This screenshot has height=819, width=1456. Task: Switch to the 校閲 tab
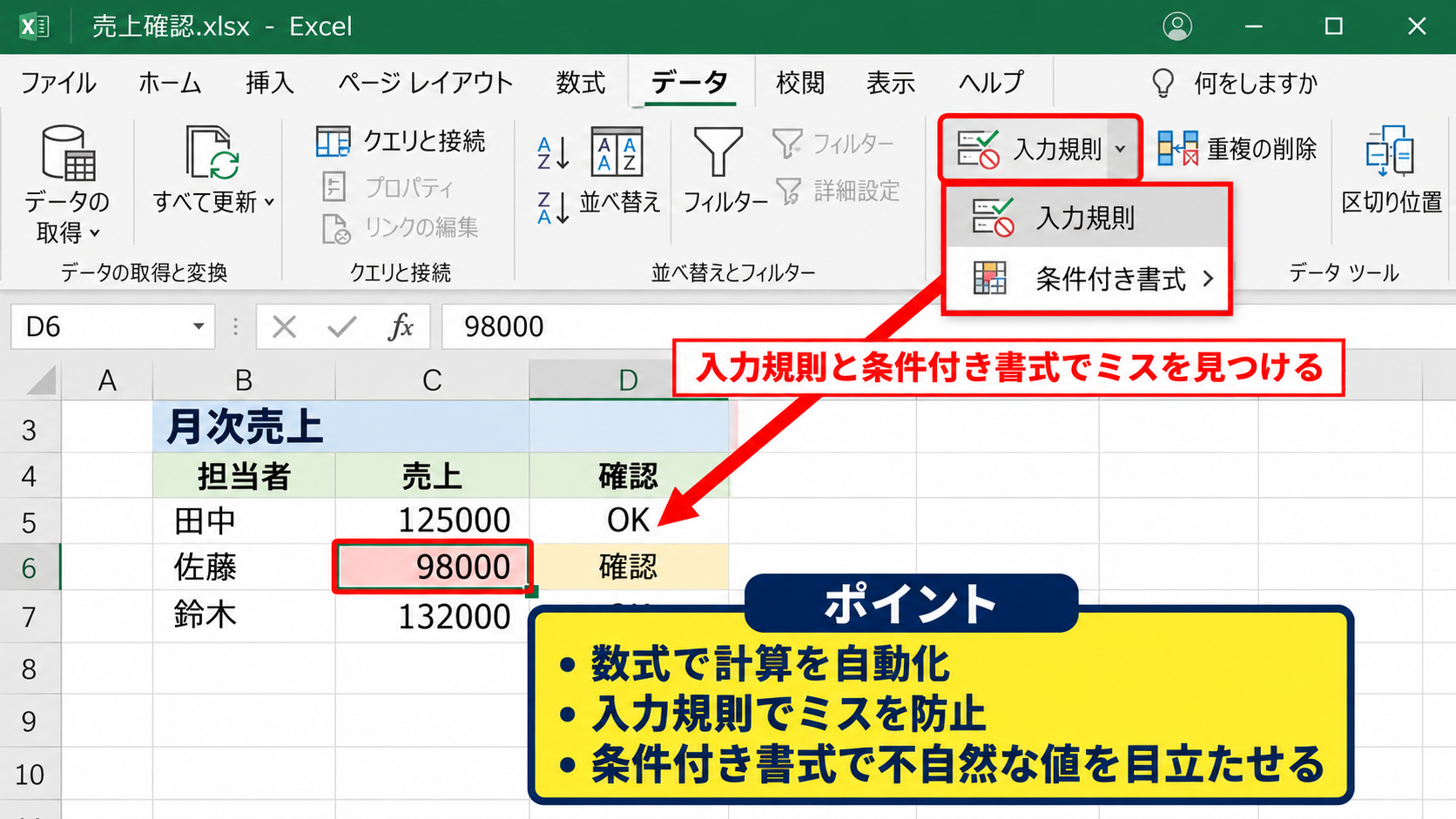pyautogui.click(x=800, y=83)
